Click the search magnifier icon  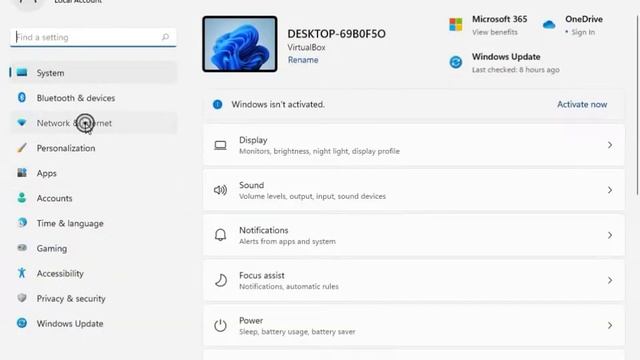pos(165,37)
